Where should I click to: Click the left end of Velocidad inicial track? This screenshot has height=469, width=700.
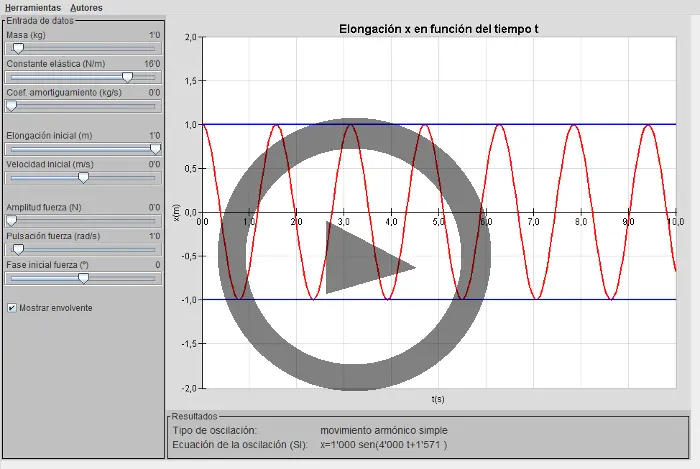(x=11, y=177)
